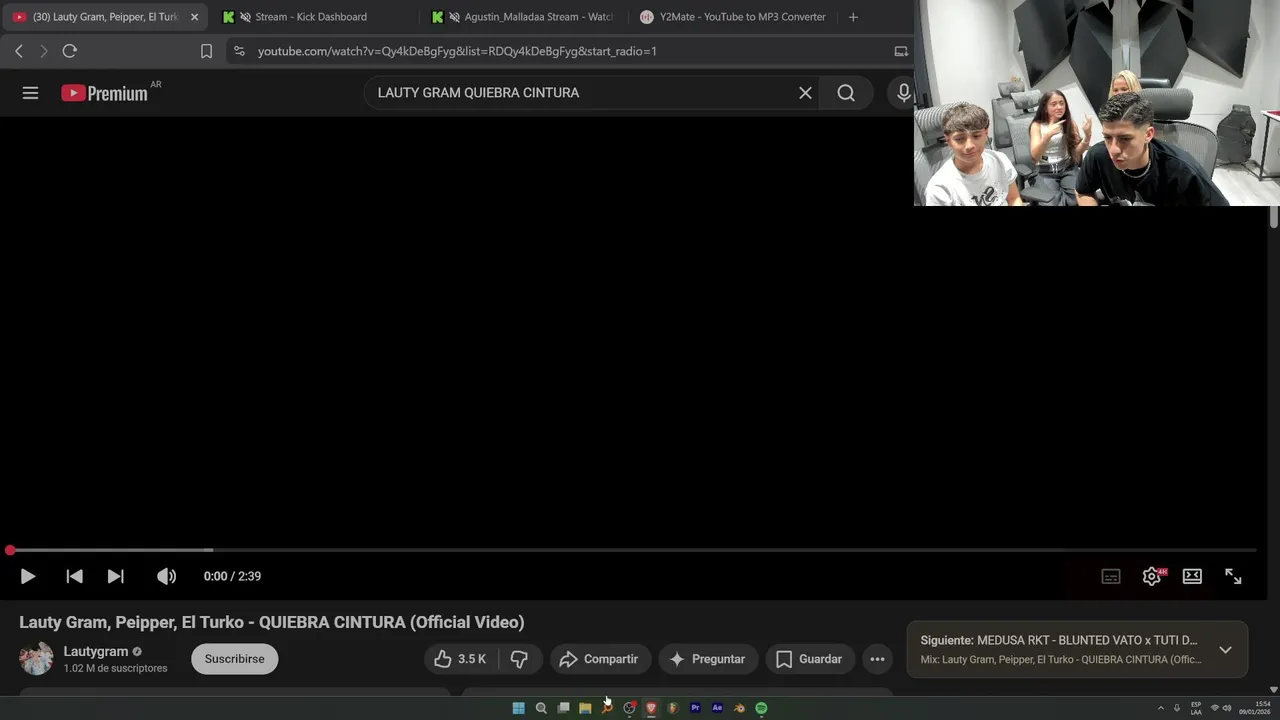The width and height of the screenshot is (1280, 720).
Task: Switch player to theater mode
Action: coord(1192,576)
